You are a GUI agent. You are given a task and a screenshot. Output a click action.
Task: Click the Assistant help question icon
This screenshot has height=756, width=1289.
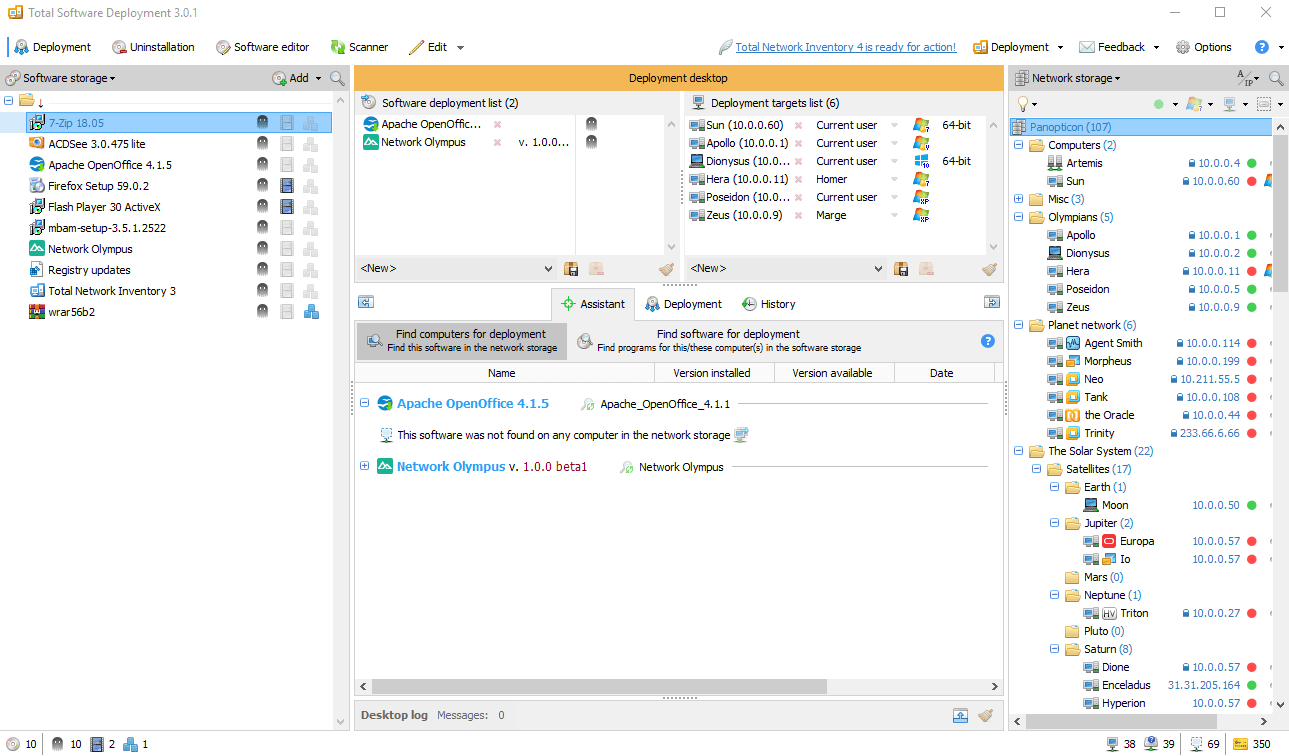[x=988, y=341]
